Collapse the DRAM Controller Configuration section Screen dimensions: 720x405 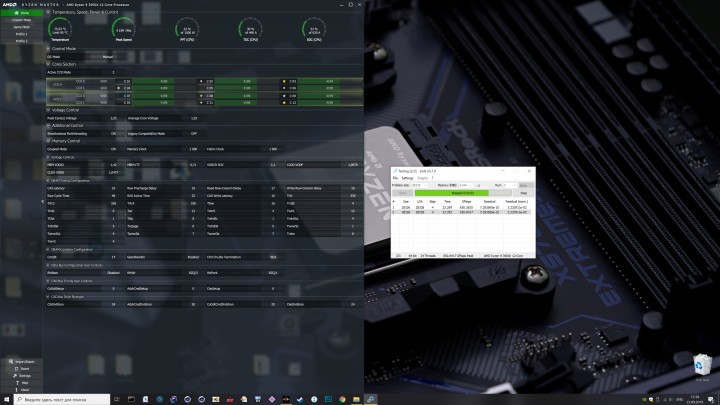pos(48,249)
